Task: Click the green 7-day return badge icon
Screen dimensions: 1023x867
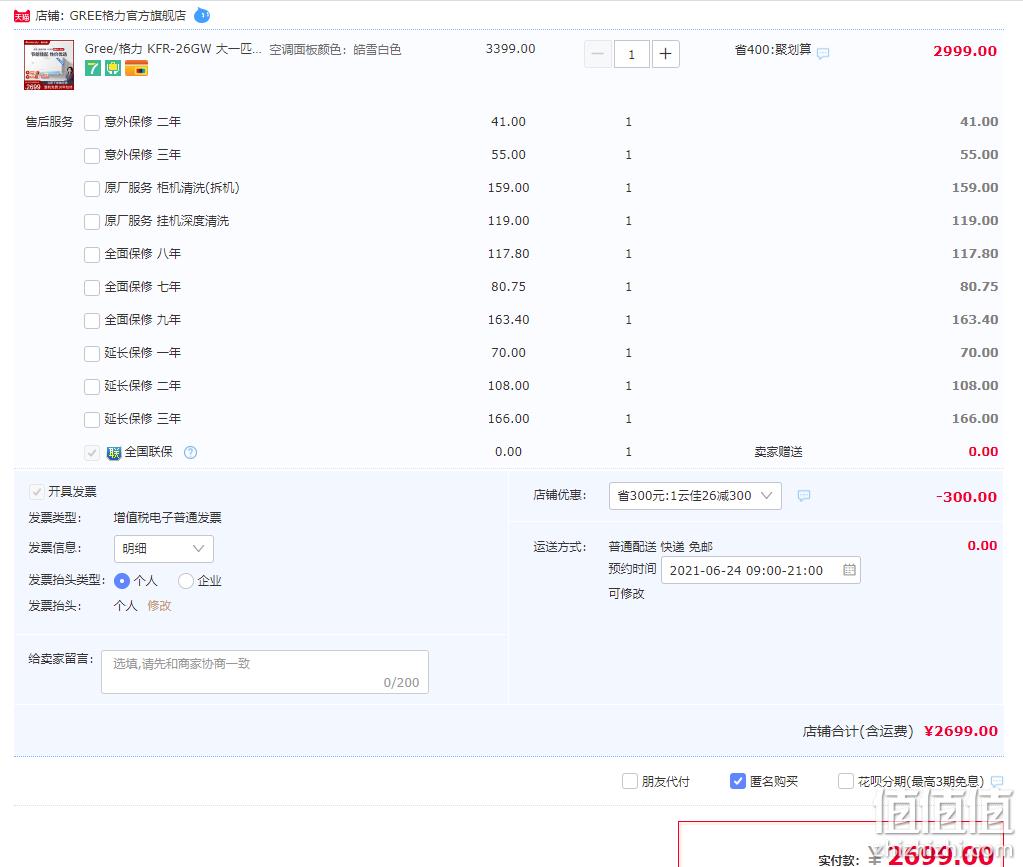Action: coord(93,68)
